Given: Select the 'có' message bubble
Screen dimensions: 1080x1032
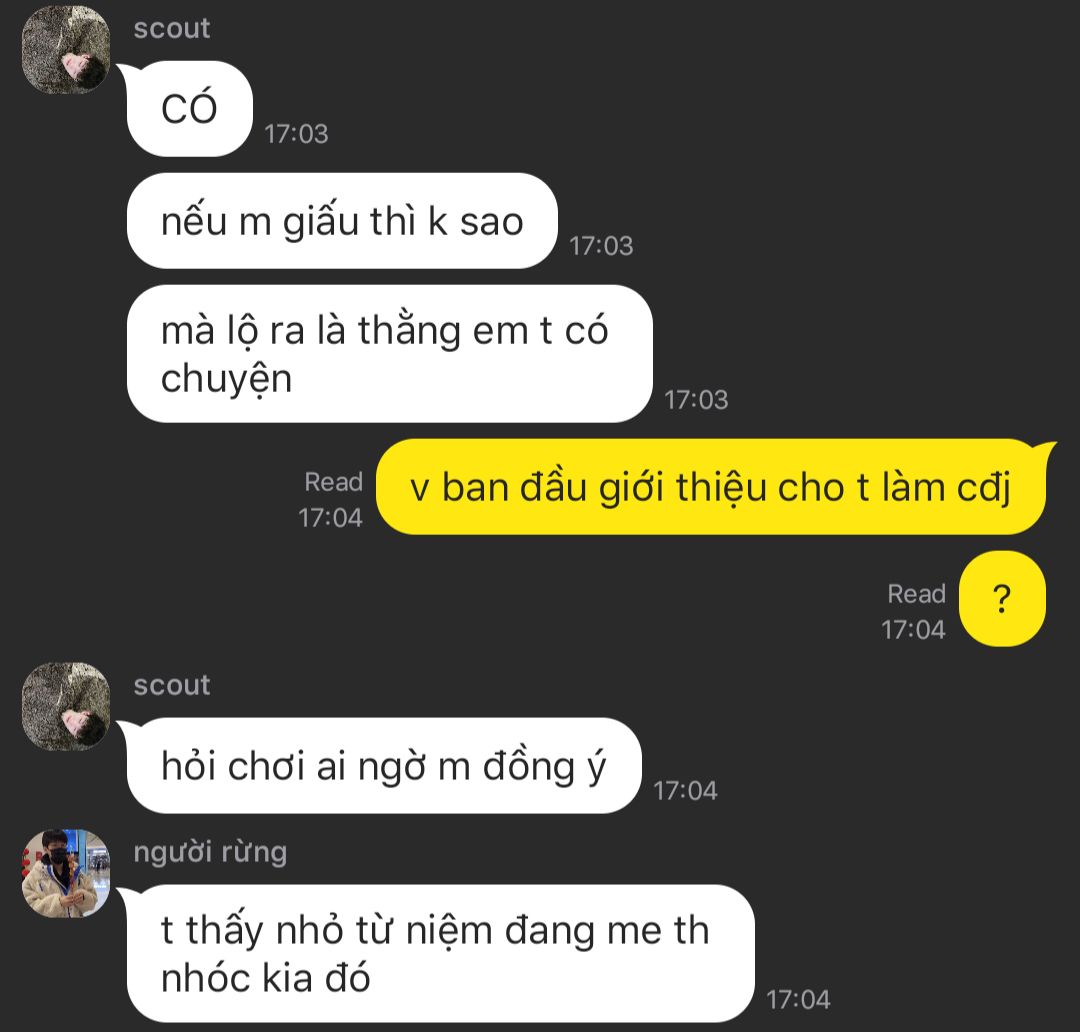Looking at the screenshot, I should point(189,109).
